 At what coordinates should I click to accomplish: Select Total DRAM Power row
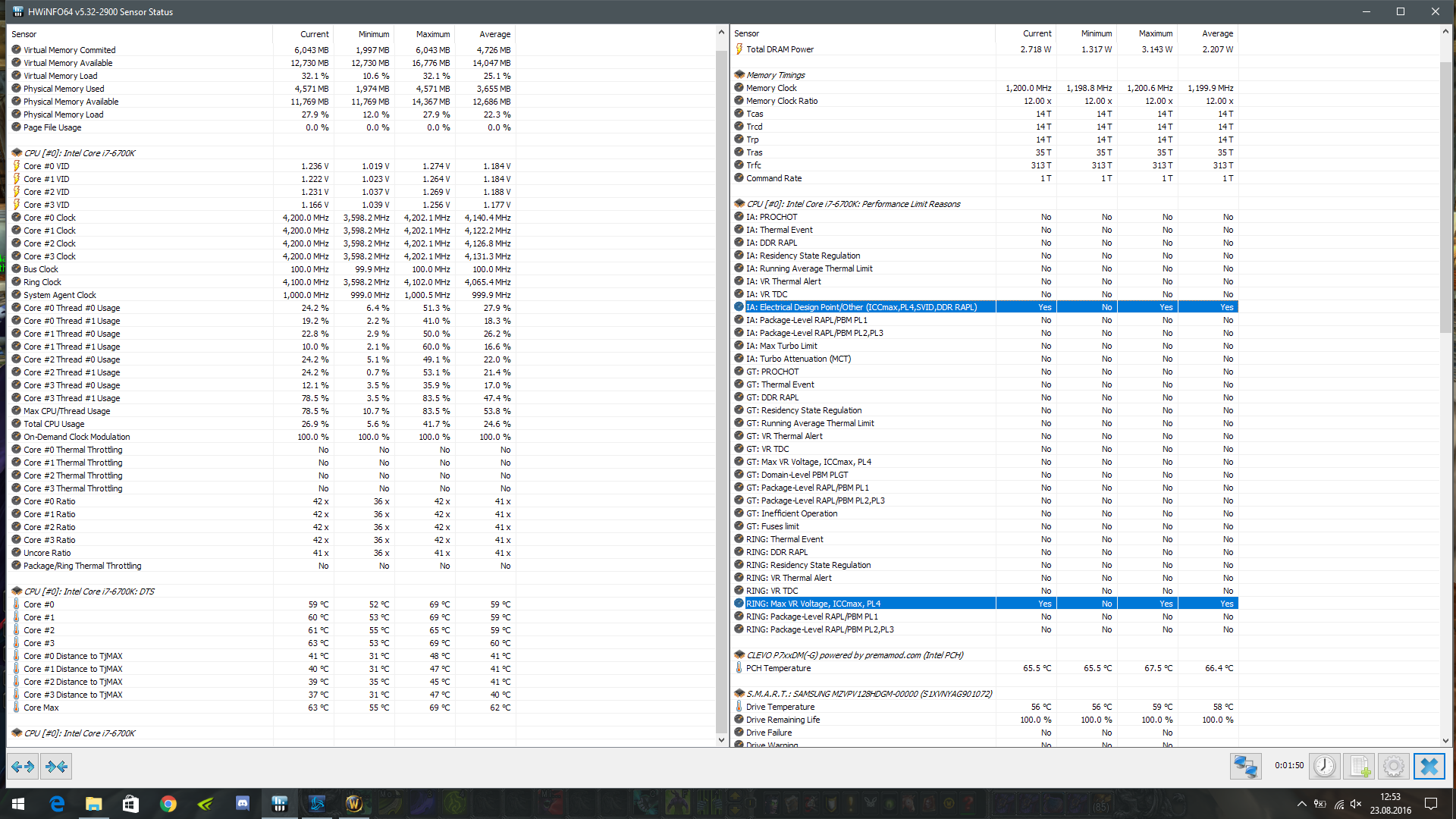(x=986, y=49)
